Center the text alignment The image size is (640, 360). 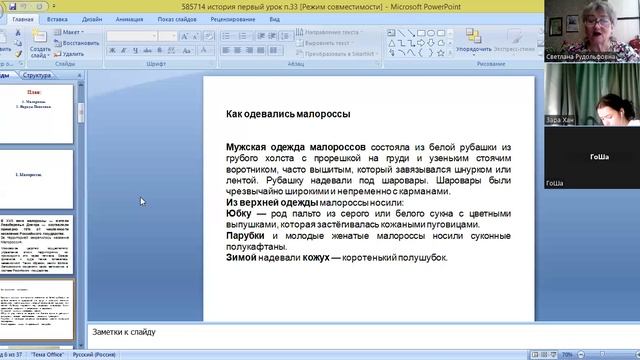click(x=238, y=51)
